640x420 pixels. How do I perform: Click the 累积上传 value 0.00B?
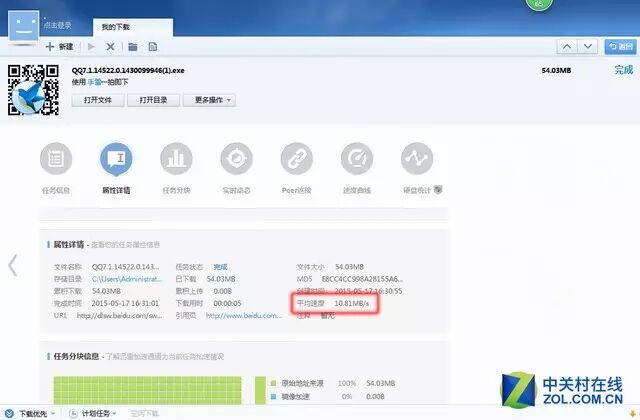click(x=222, y=291)
